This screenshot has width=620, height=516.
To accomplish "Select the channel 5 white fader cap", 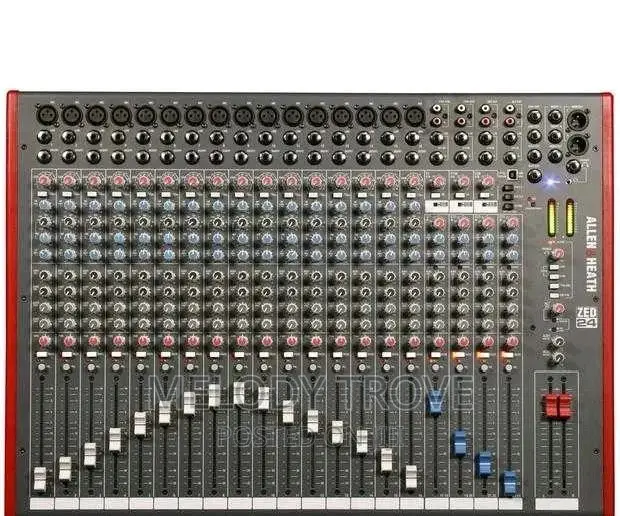I will pyautogui.click(x=140, y=423).
